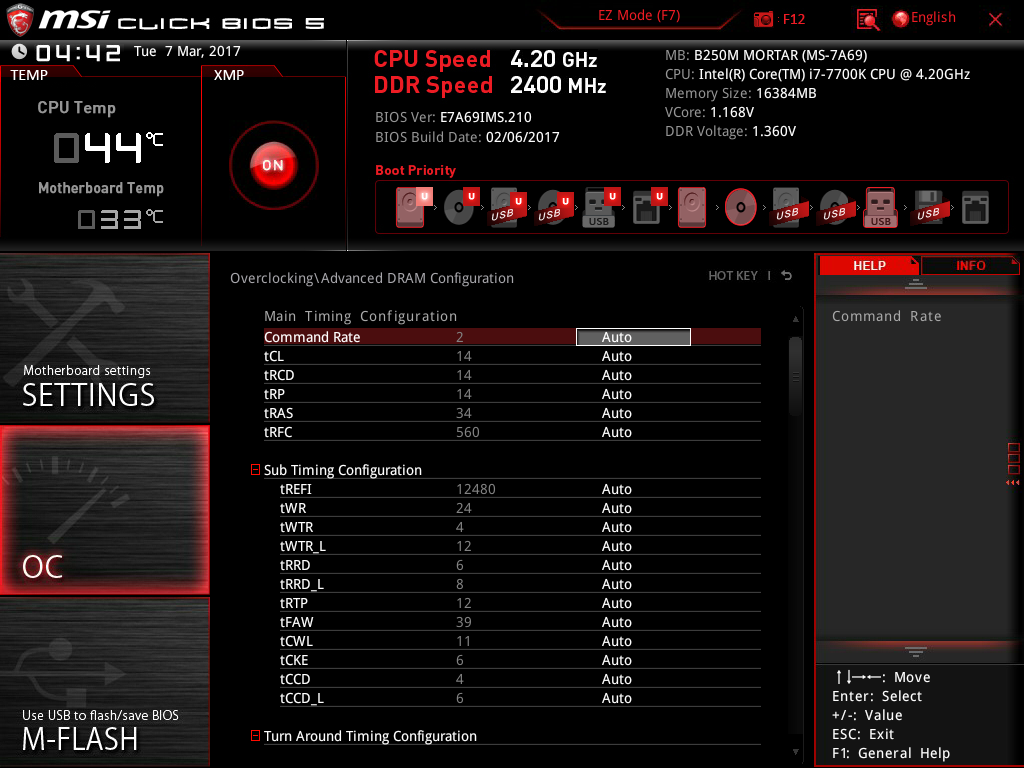Collapse Turn Around Timing Configuration section
The width and height of the screenshot is (1024, 768).
[255, 736]
